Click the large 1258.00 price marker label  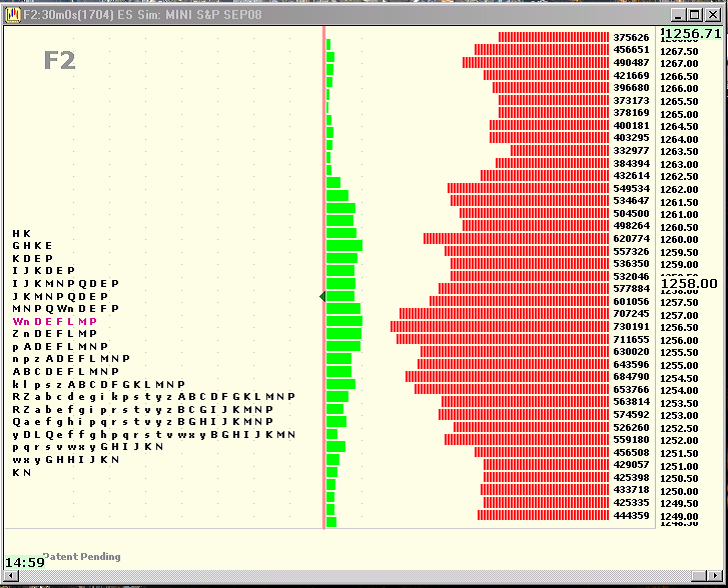click(x=689, y=283)
